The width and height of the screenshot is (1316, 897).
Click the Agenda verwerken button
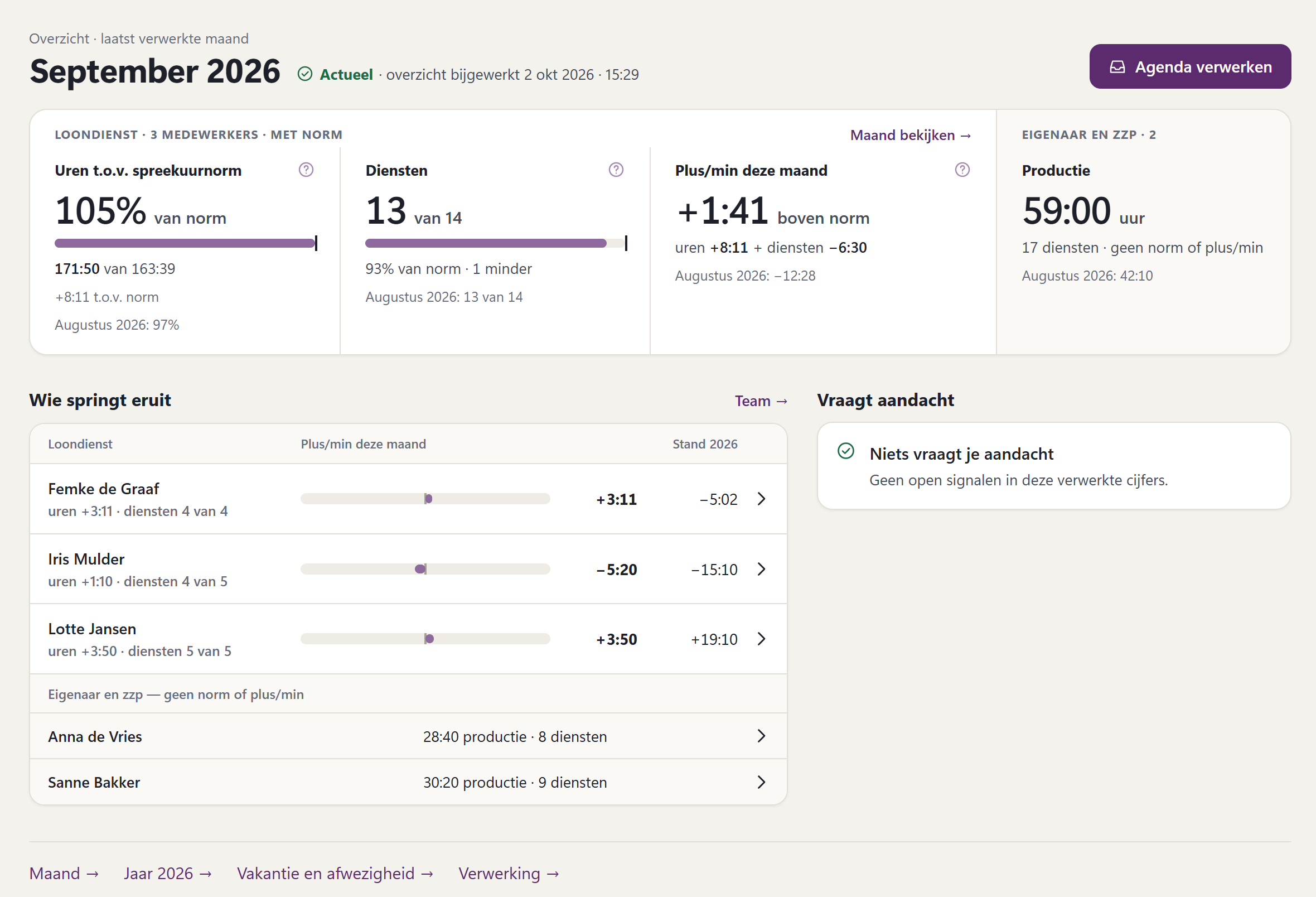(x=1190, y=67)
